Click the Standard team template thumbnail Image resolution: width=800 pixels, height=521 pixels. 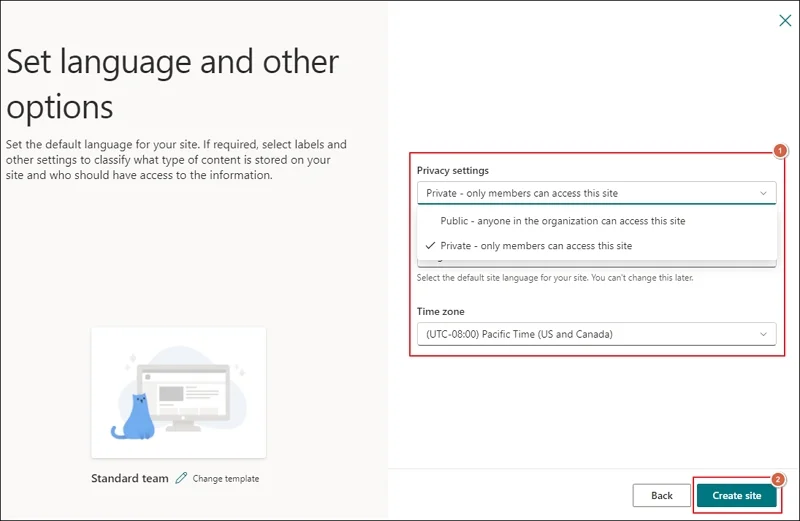(179, 393)
